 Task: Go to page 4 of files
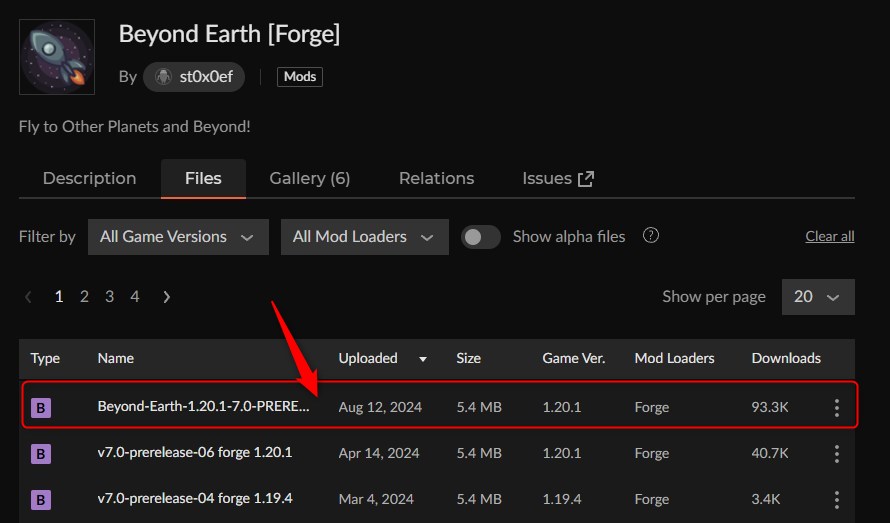click(135, 296)
